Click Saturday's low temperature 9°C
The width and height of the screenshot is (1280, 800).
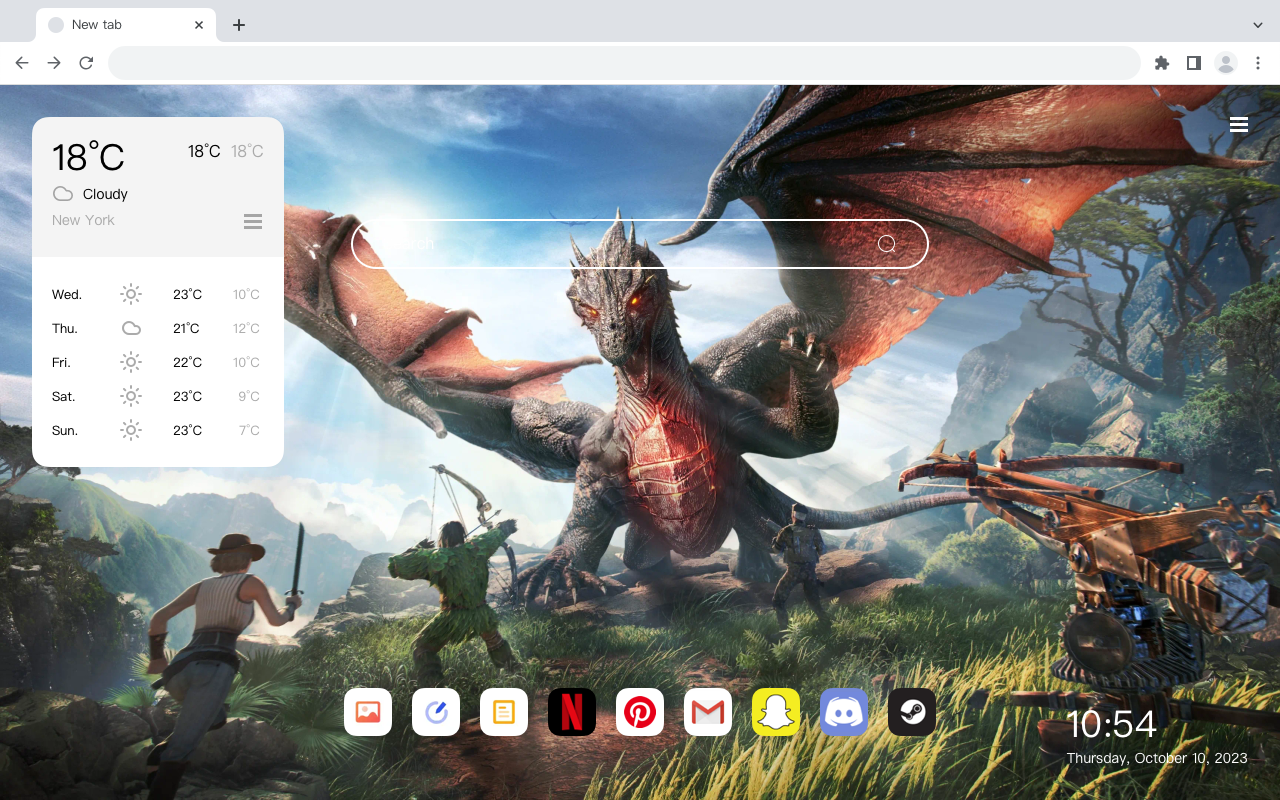click(x=249, y=396)
